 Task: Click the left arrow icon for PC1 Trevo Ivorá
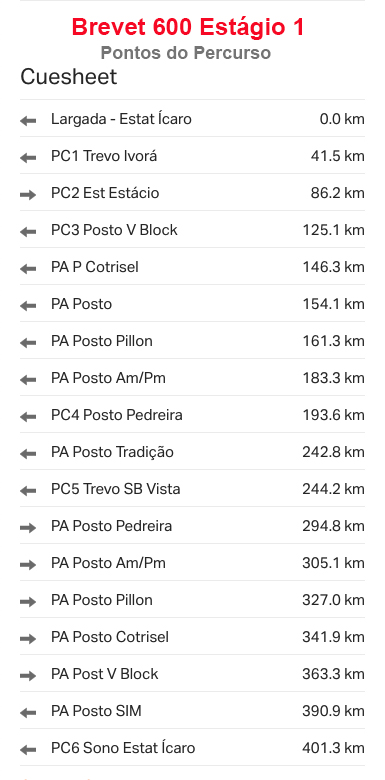[28, 158]
